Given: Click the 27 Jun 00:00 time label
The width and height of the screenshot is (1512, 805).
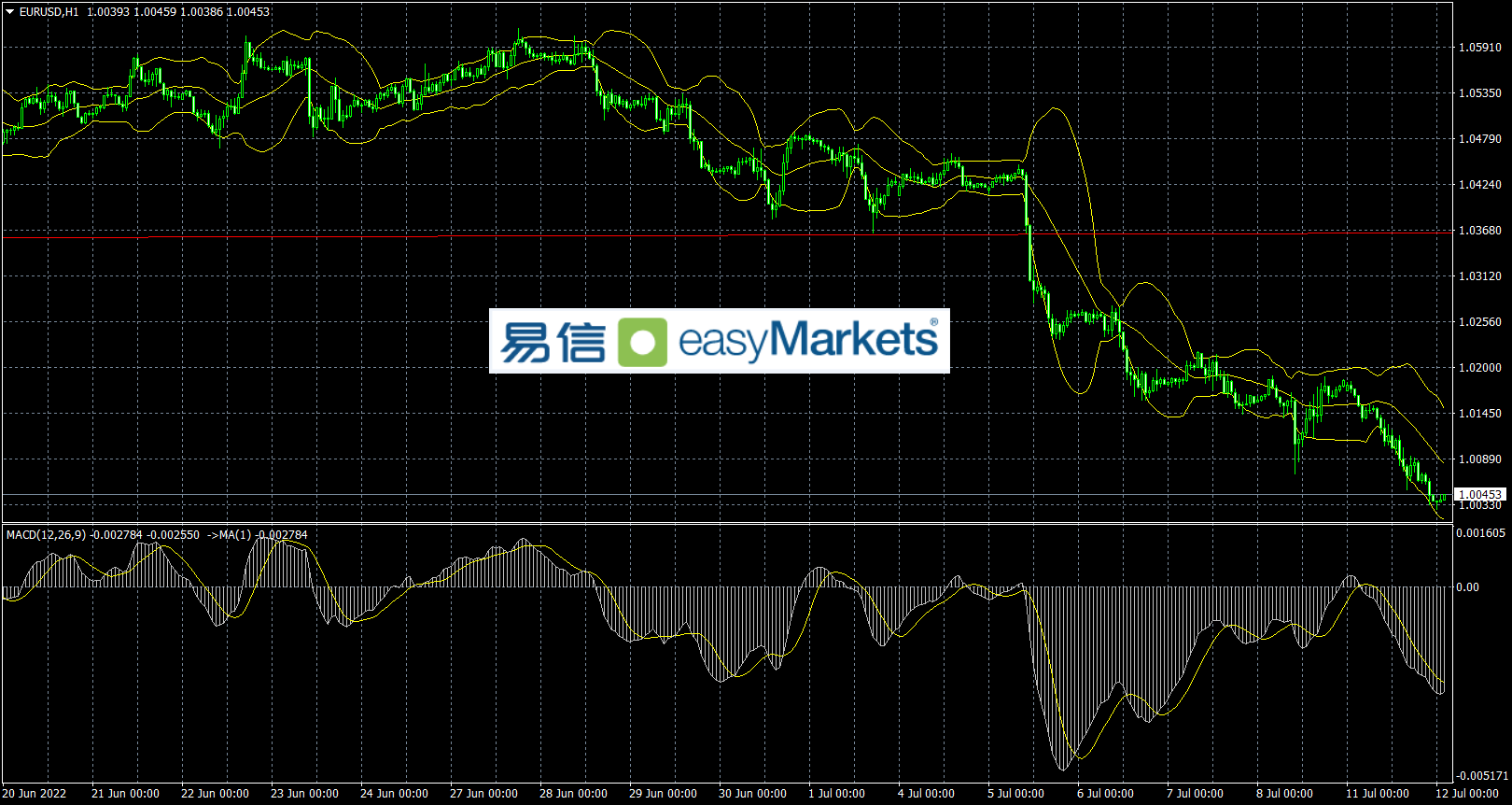Looking at the screenshot, I should (x=483, y=794).
